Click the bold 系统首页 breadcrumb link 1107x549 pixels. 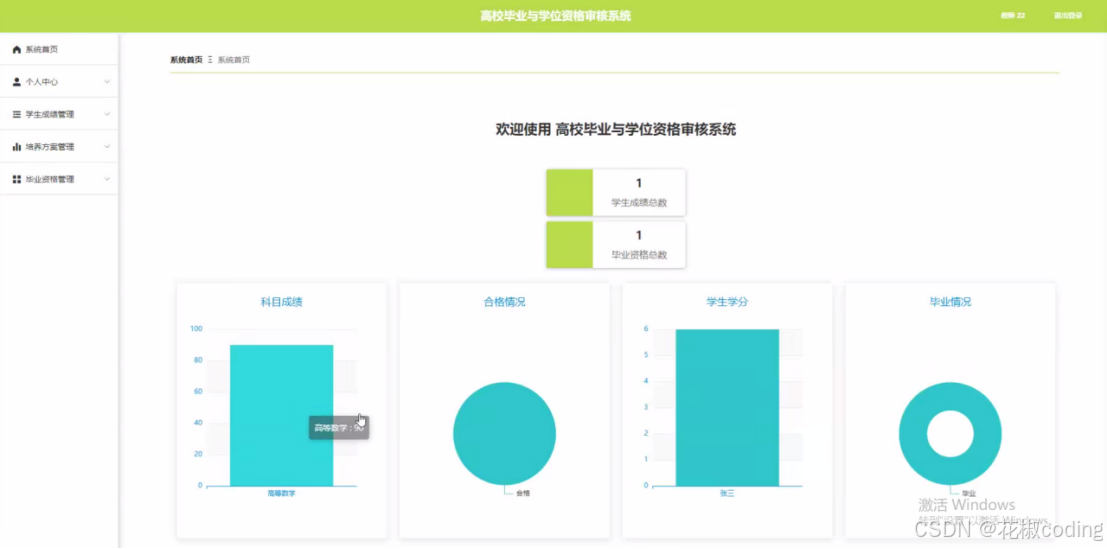point(186,60)
